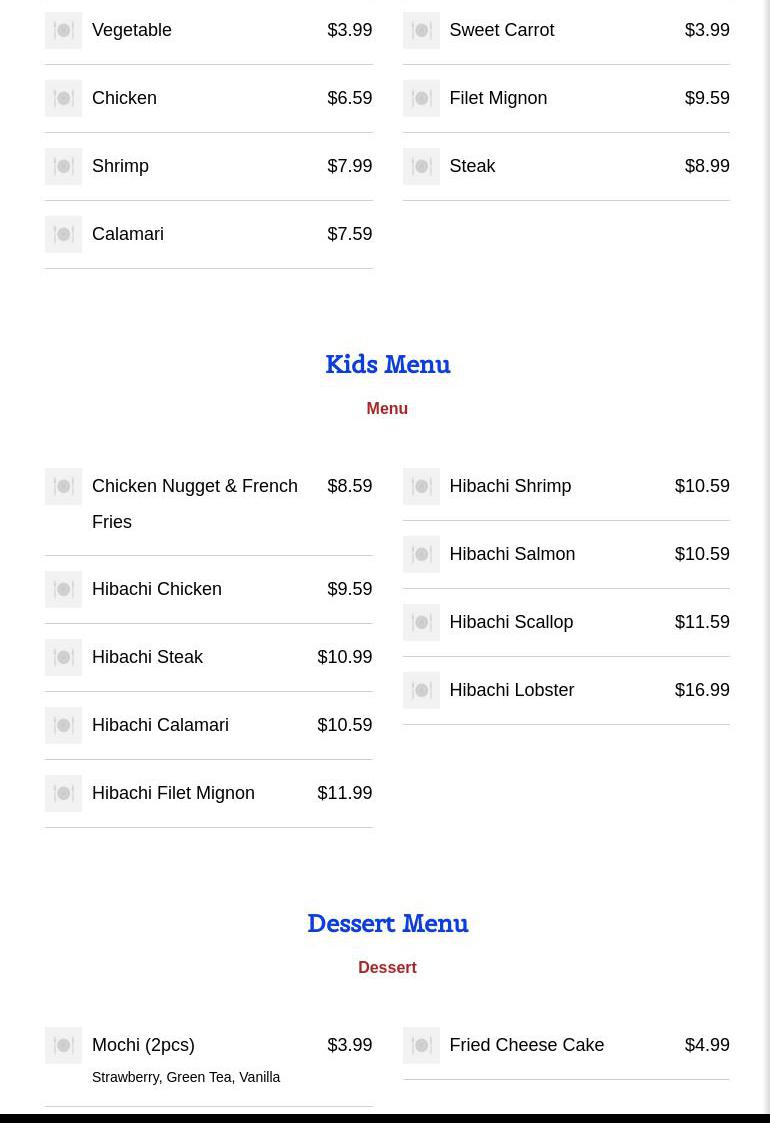
Task: Click the $16.99 Hibachi Lobster price
Action: [702, 690]
